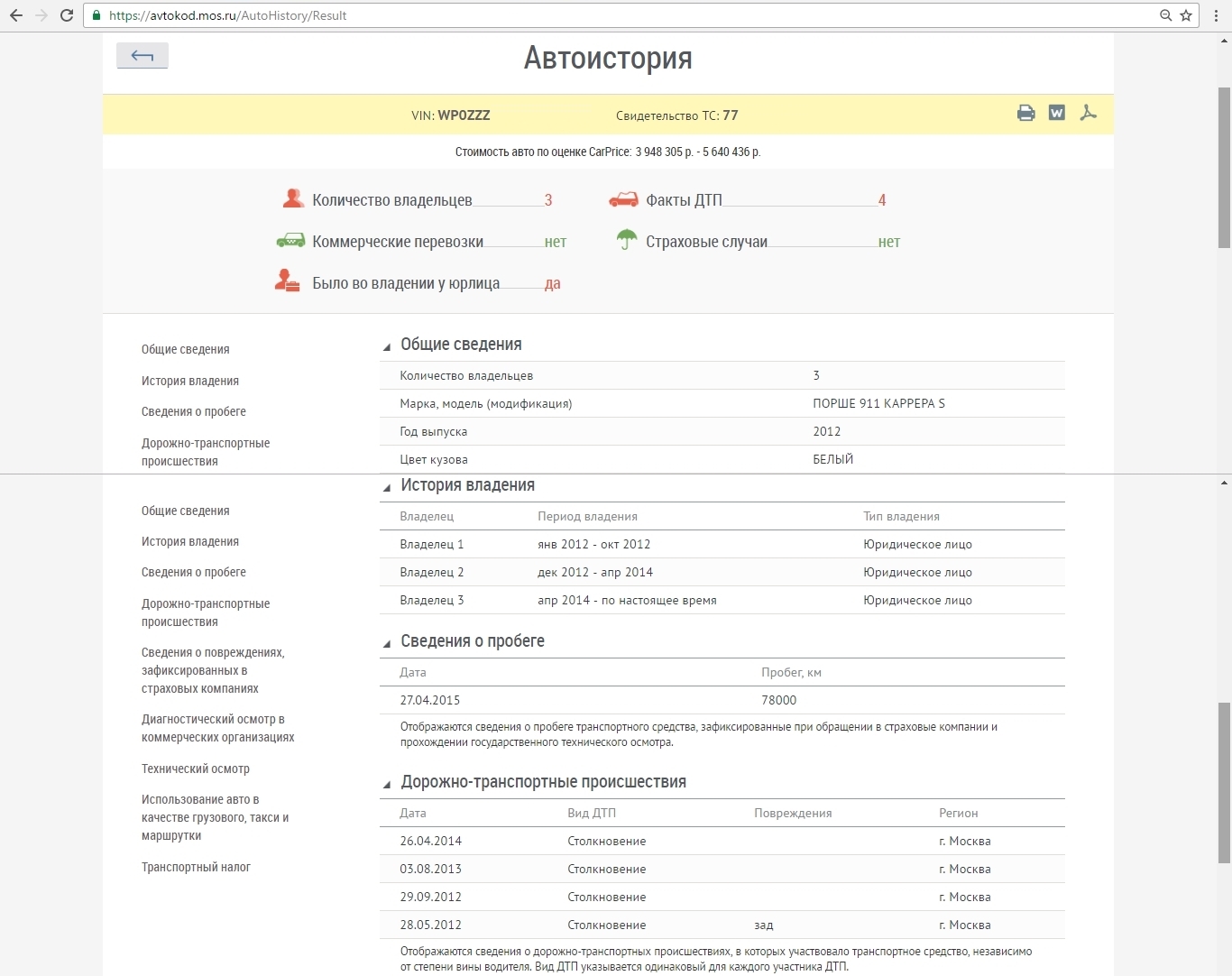1232x976 pixels.
Task: Select the Владелец 2 row
Action: [x=722, y=572]
